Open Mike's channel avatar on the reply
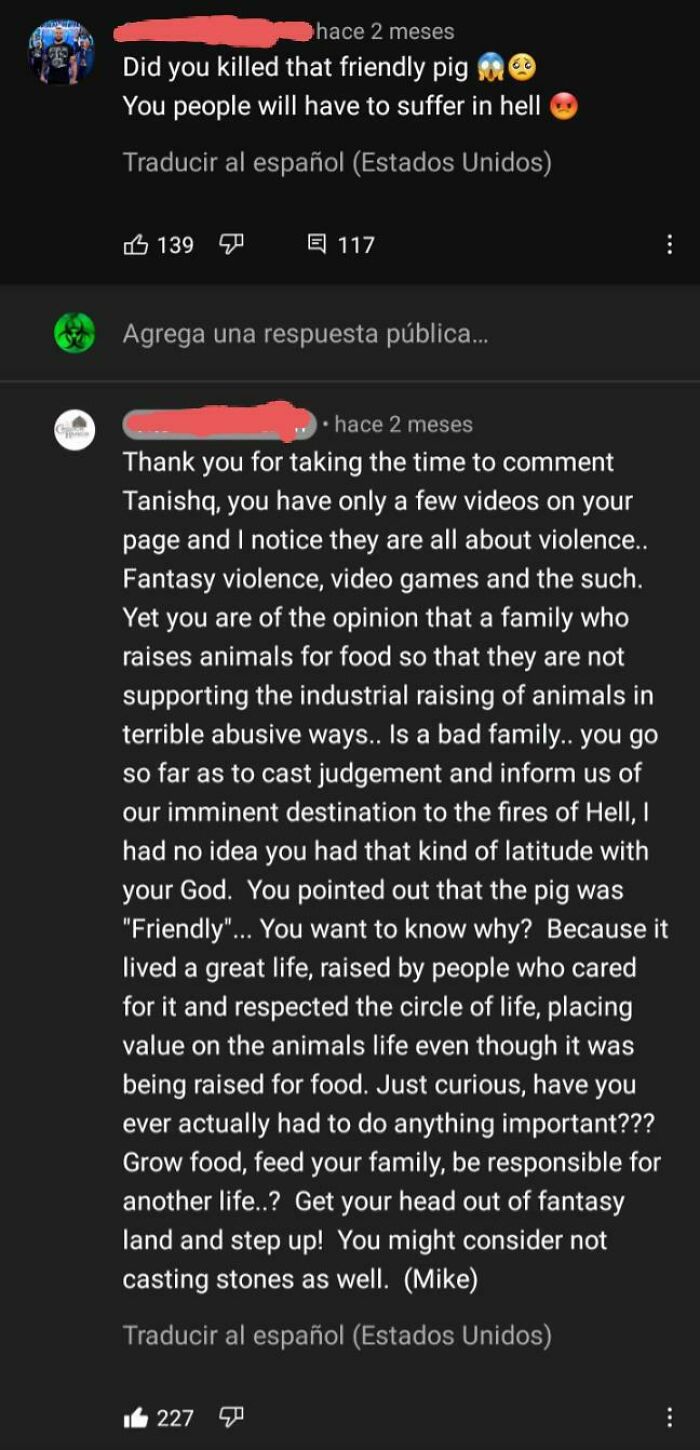This screenshot has height=1450, width=700. click(74, 430)
